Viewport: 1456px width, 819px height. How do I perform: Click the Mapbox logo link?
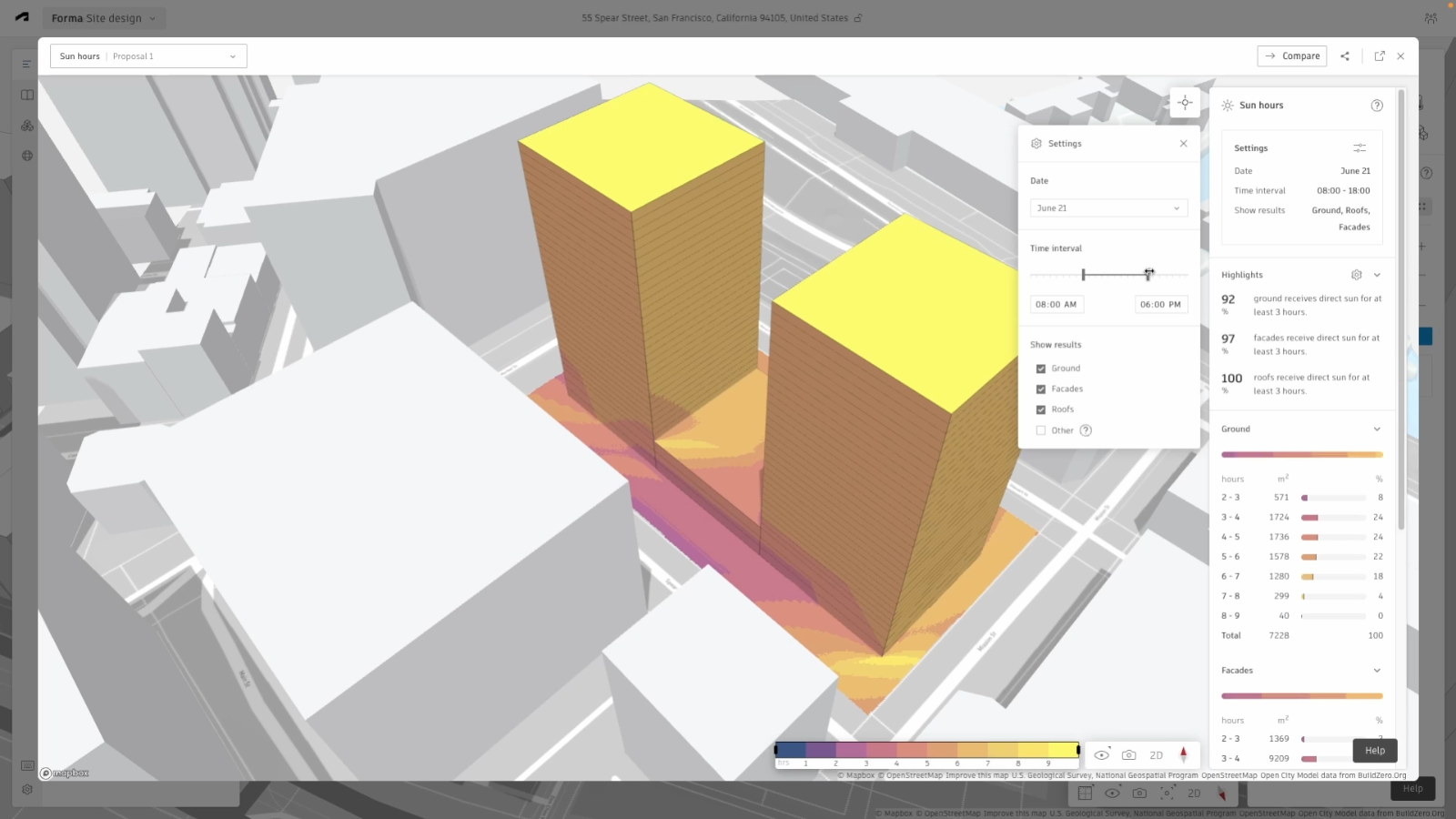pyautogui.click(x=65, y=773)
